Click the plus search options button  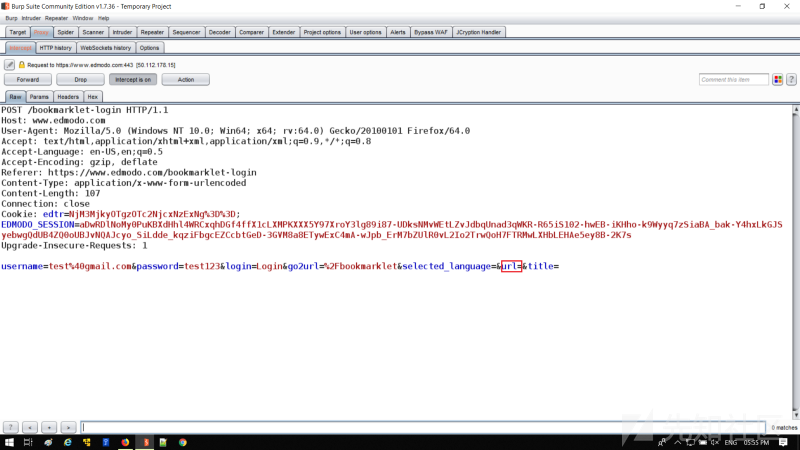click(49, 427)
